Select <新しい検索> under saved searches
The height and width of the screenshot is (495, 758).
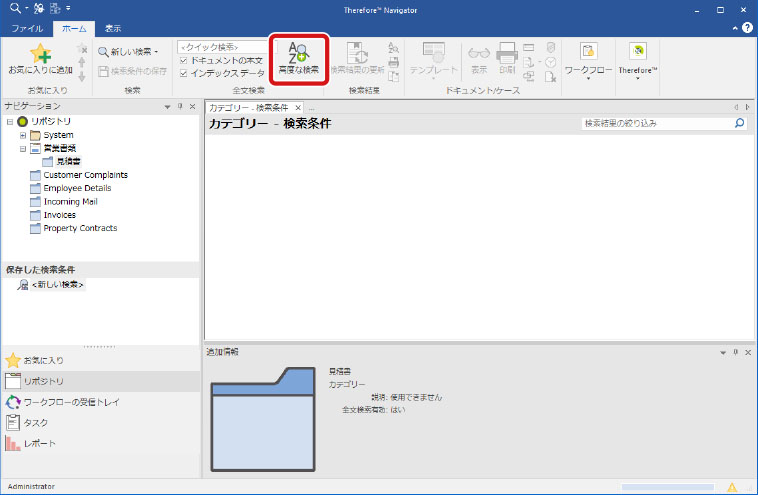pyautogui.click(x=57, y=285)
